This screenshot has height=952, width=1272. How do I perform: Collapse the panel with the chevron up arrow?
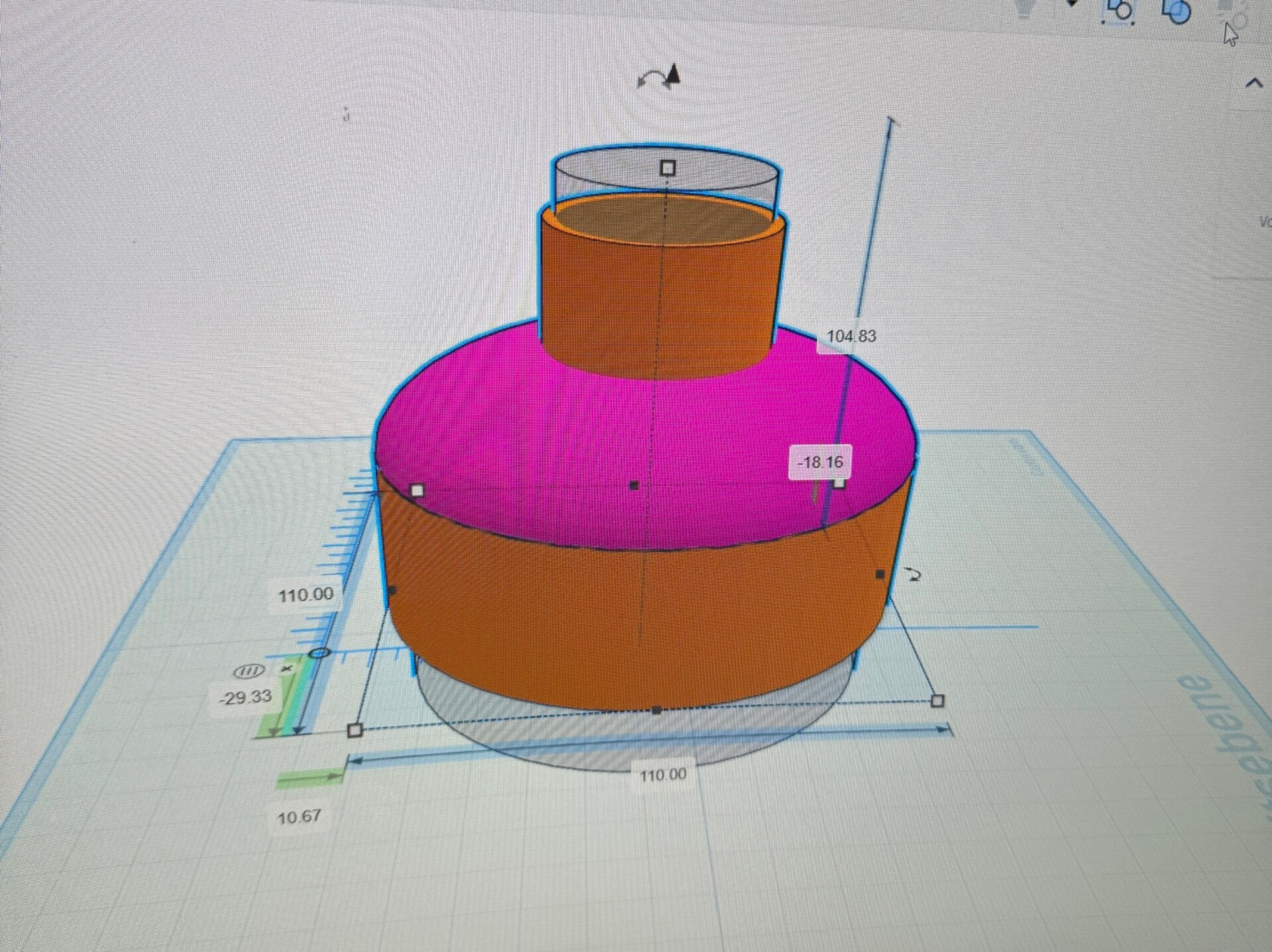pyautogui.click(x=1253, y=83)
